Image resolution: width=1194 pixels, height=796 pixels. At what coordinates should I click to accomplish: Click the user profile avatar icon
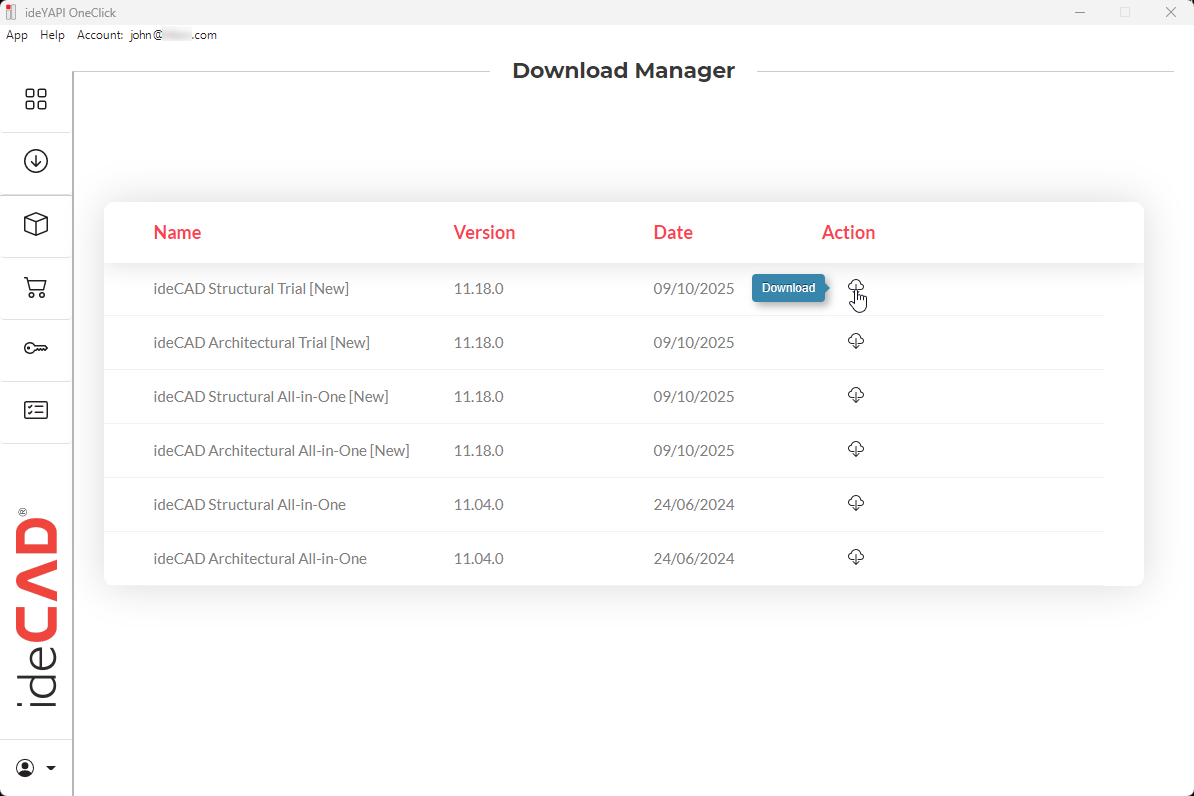coord(25,768)
